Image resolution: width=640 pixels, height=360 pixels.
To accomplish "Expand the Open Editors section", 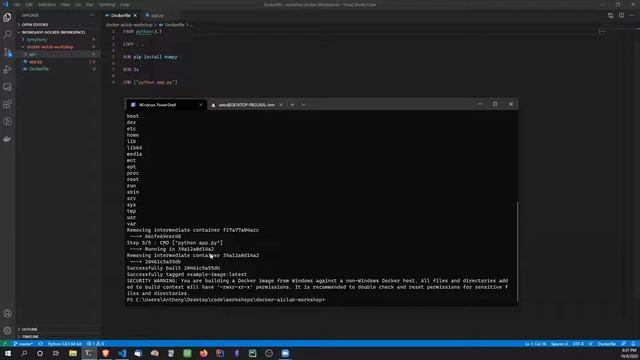I will (x=58, y=24).
